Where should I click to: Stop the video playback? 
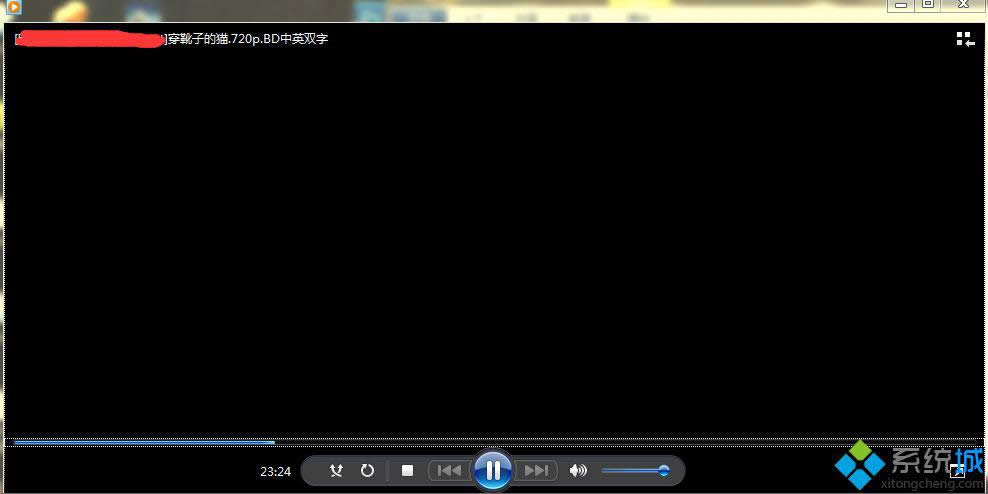pyautogui.click(x=407, y=471)
